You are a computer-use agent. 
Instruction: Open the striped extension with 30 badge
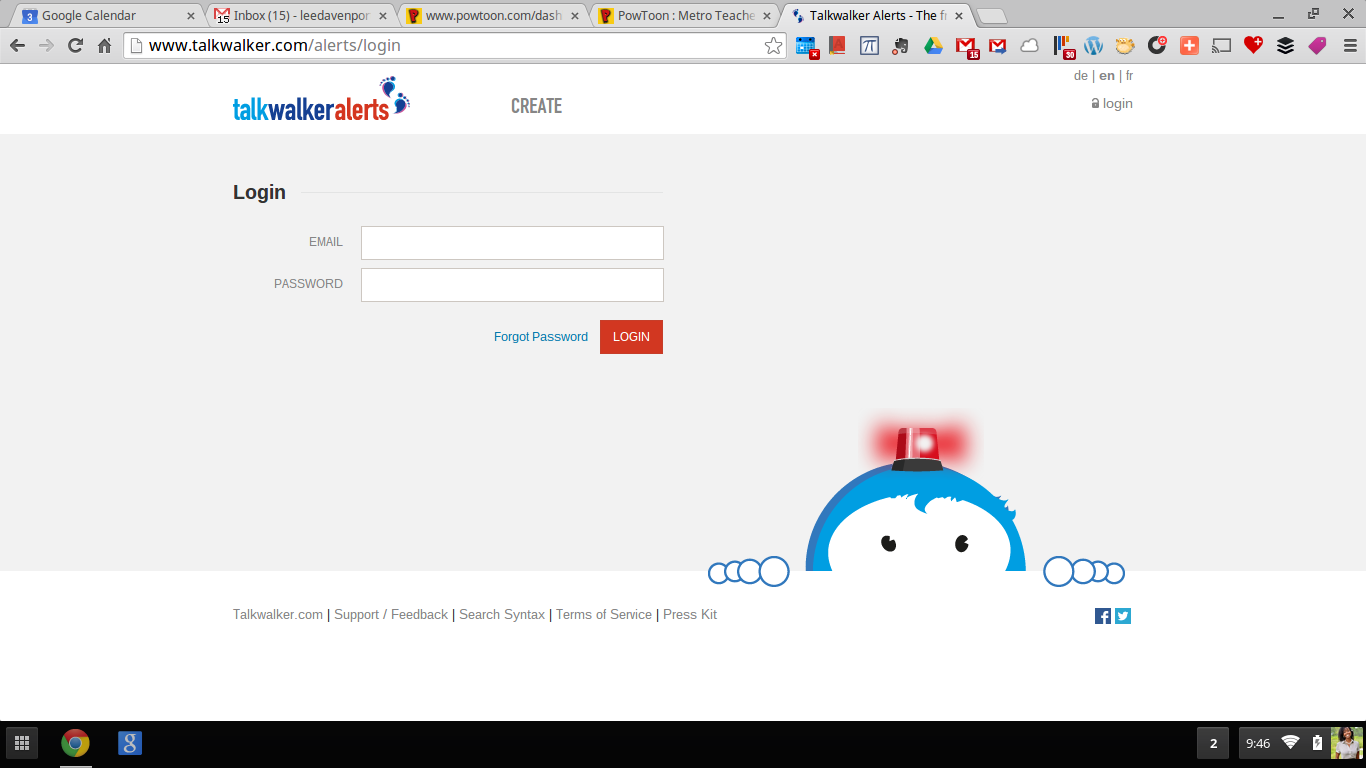coord(1063,46)
